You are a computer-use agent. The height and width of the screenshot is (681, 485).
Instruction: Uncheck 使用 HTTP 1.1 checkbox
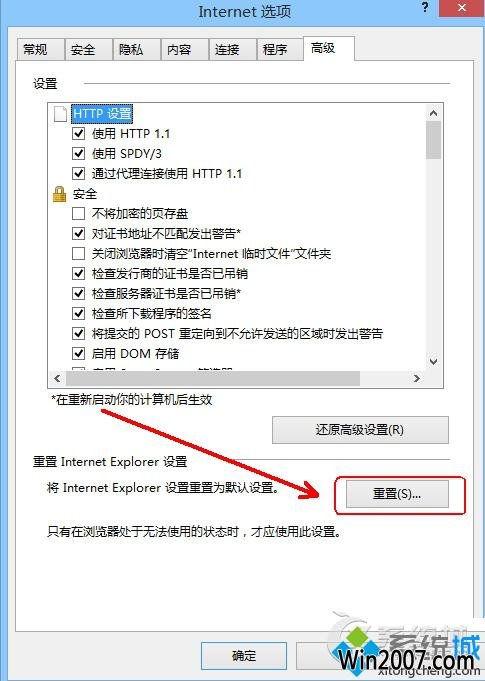point(78,133)
